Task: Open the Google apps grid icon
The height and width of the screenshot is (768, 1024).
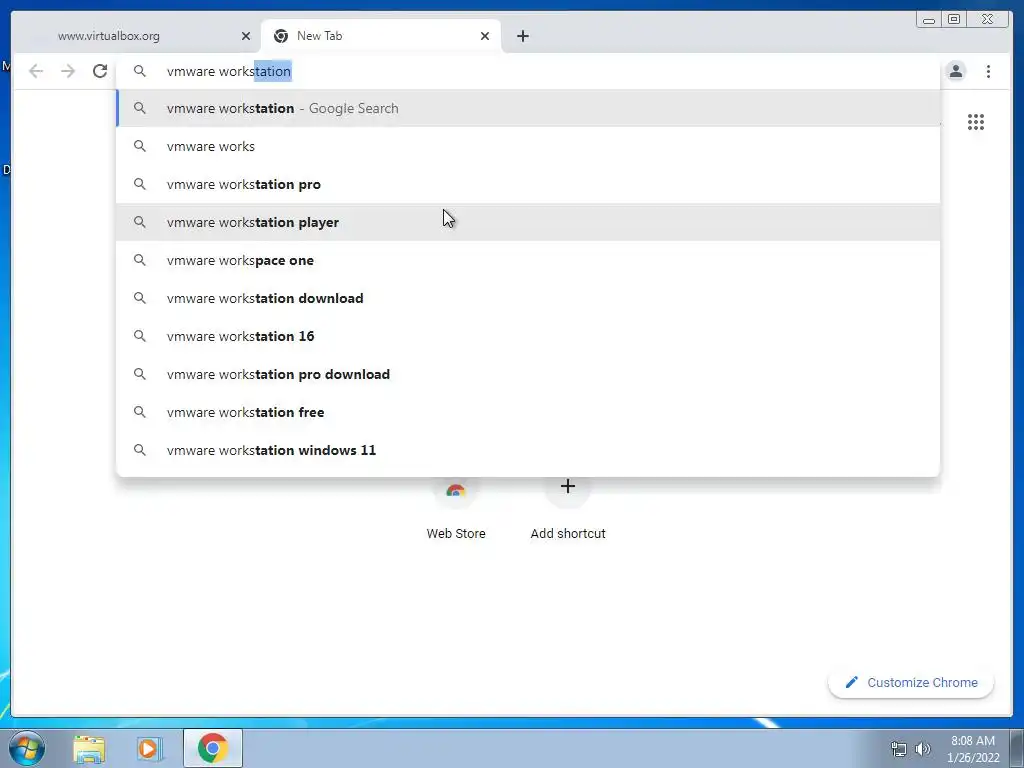Action: (976, 121)
